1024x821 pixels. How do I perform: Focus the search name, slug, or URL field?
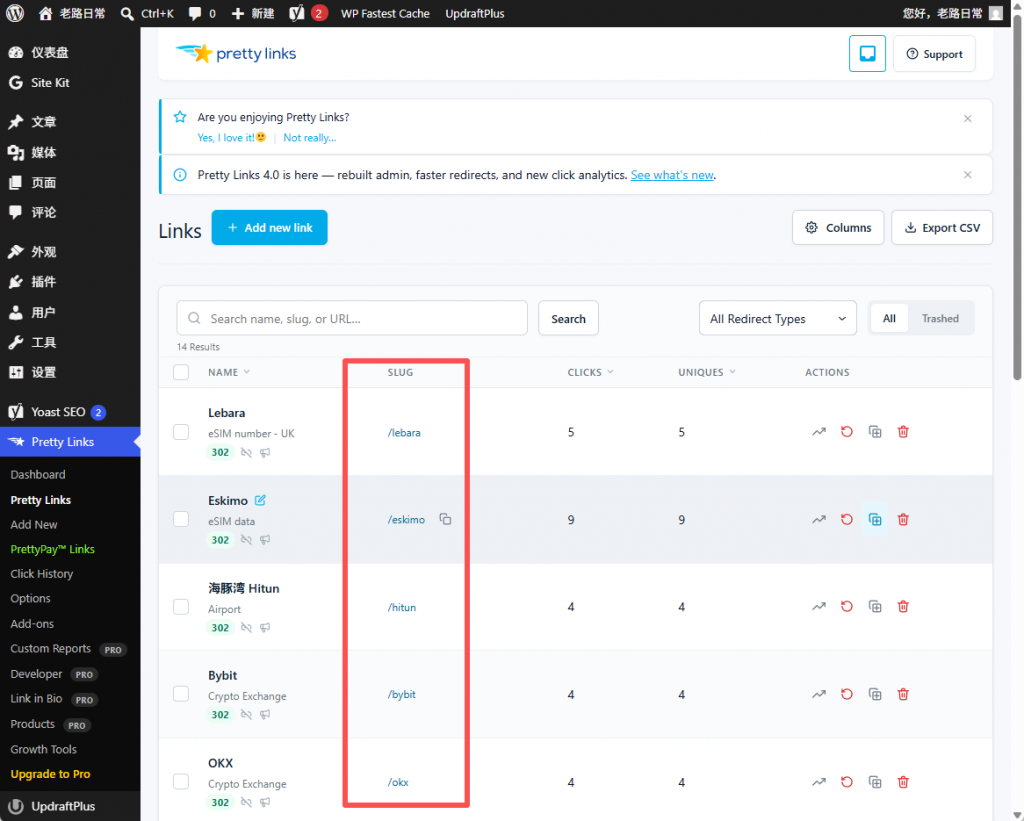coord(352,318)
